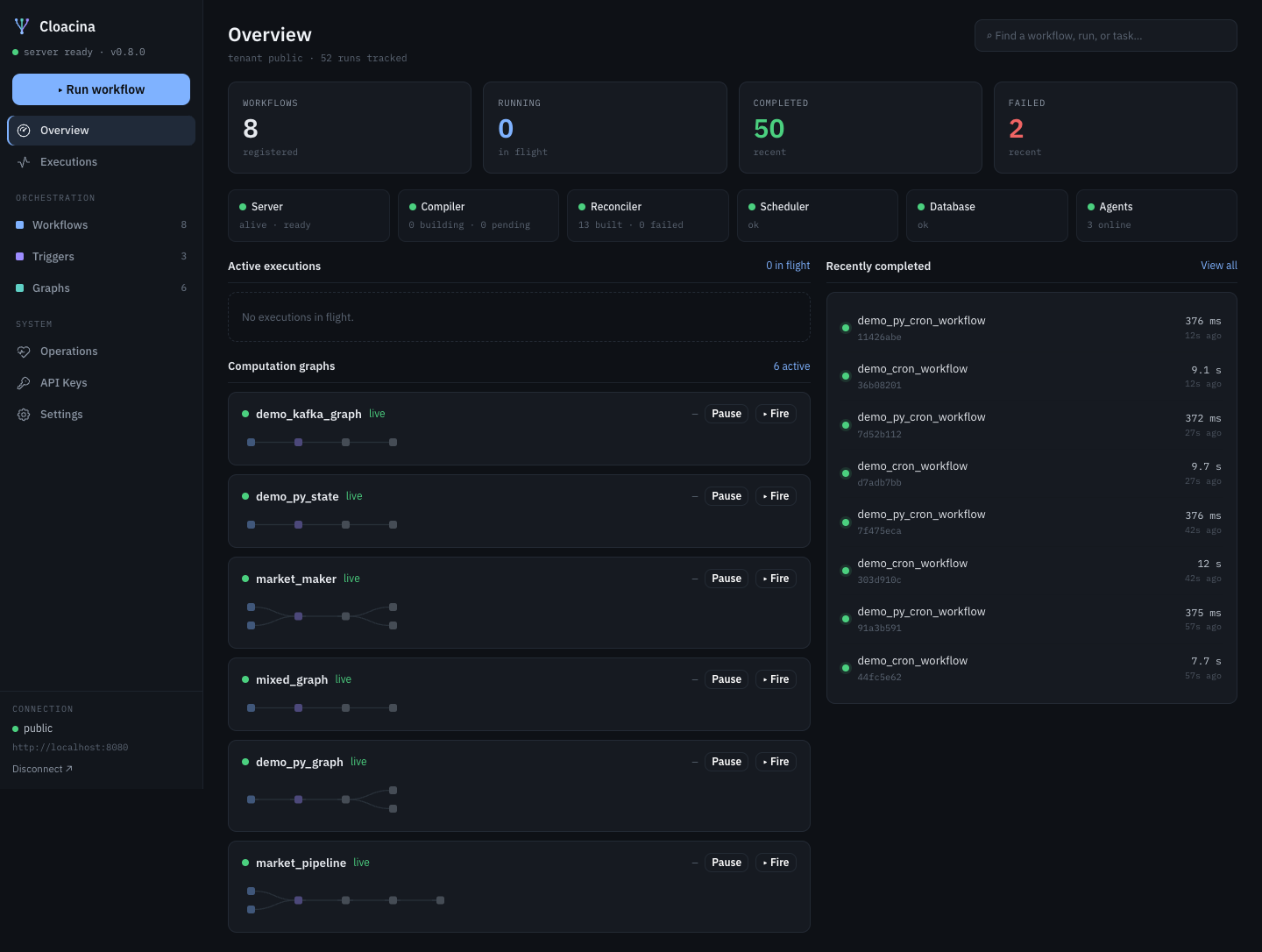Pause the market_maker graph
Viewport: 1262px width, 952px height.
(727, 579)
